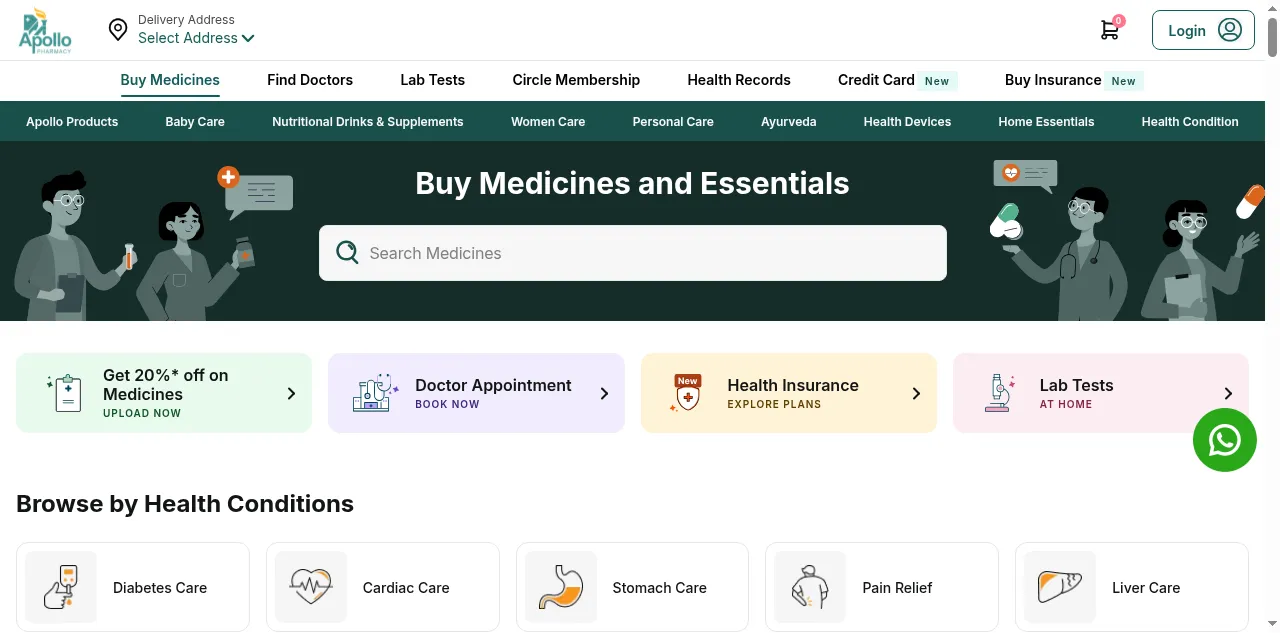Click arrow on Get 20% off card
The height and width of the screenshot is (633, 1280).
pyautogui.click(x=291, y=393)
